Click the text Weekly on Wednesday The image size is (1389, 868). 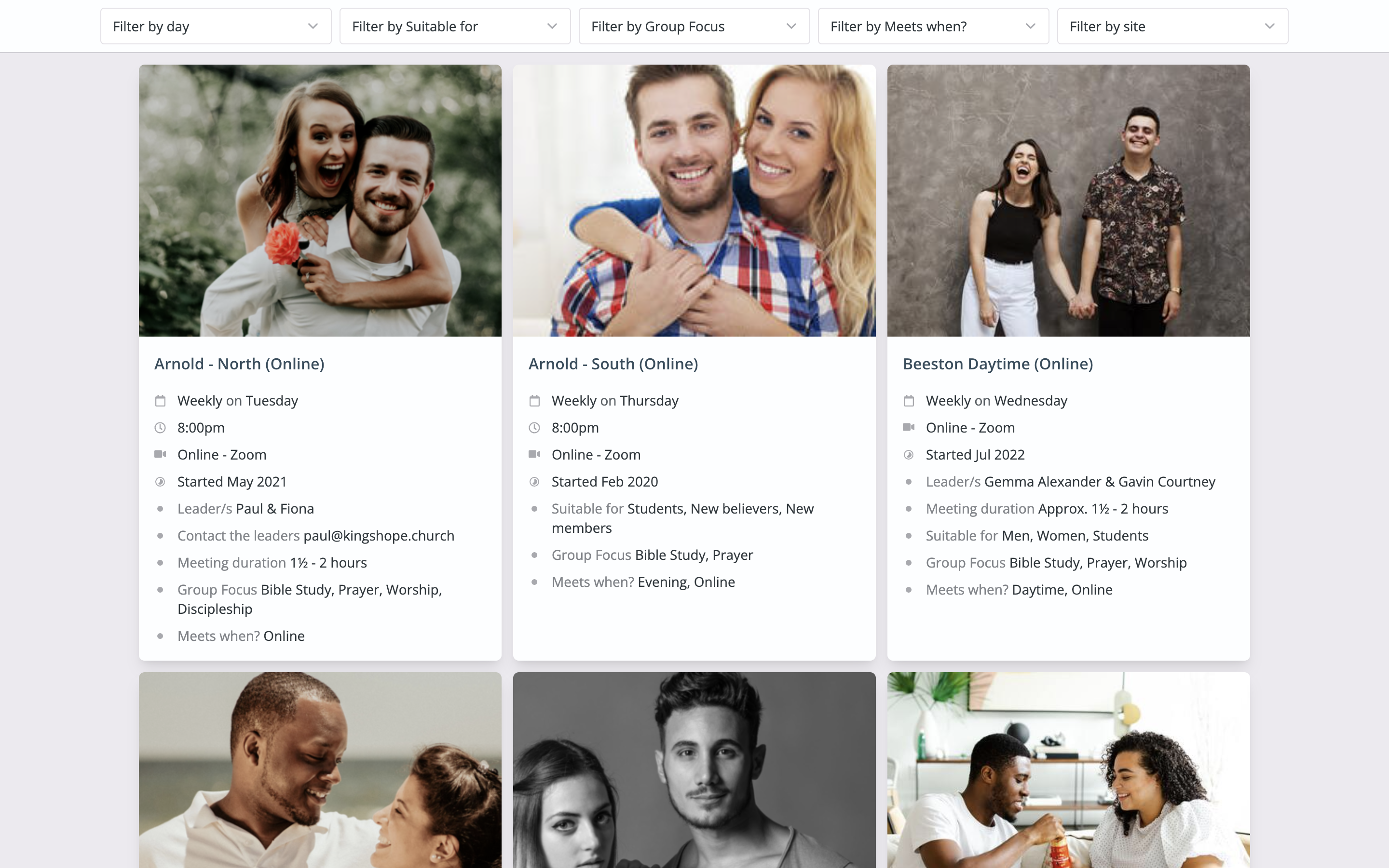point(996,401)
